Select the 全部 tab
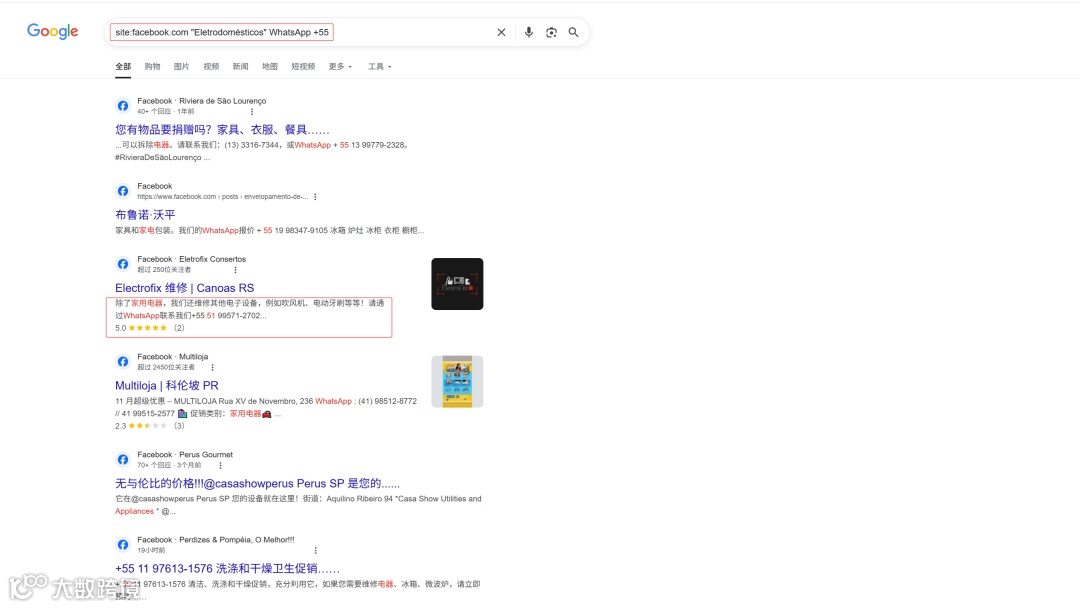This screenshot has width=1080, height=608. point(123,67)
